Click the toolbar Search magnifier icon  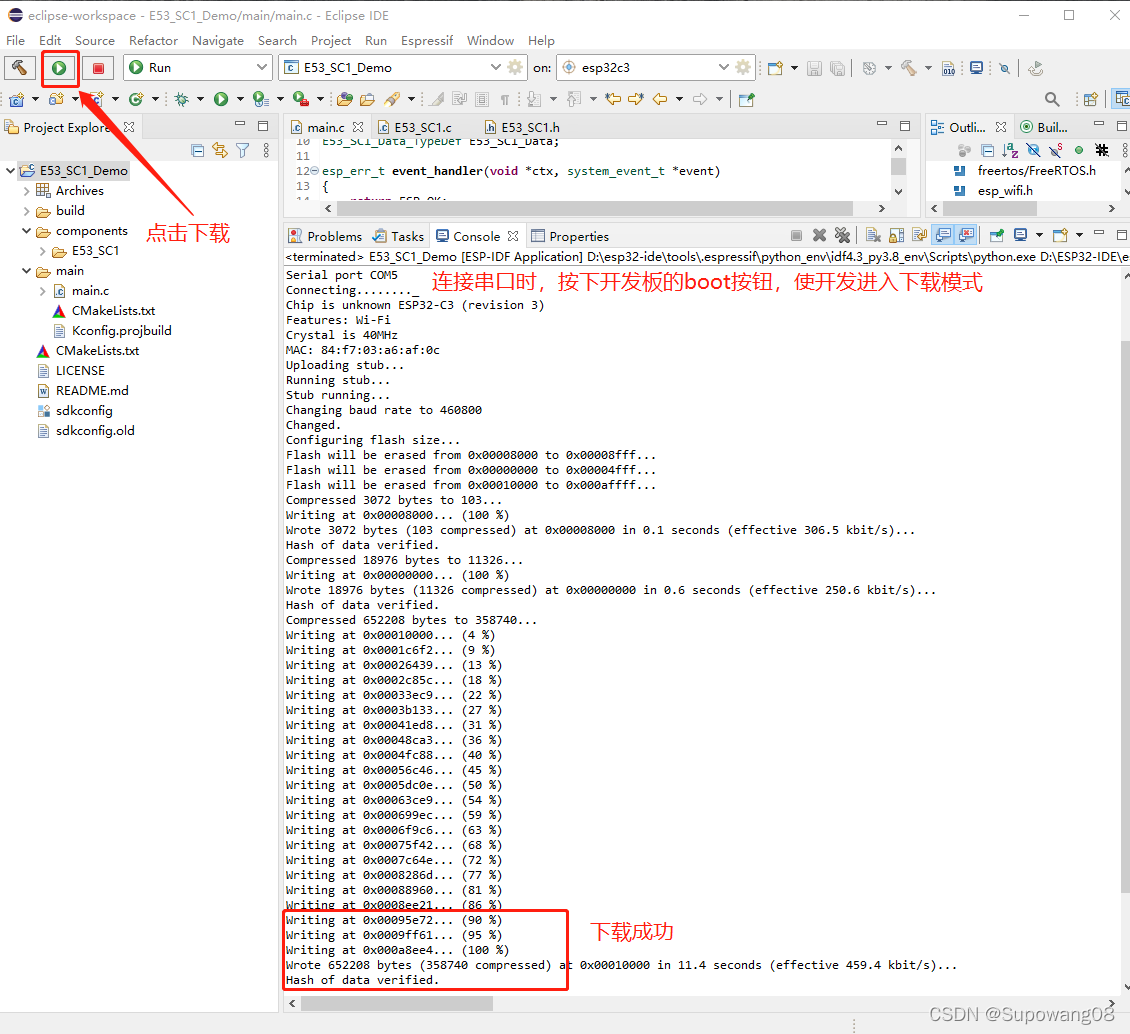coord(1052,99)
